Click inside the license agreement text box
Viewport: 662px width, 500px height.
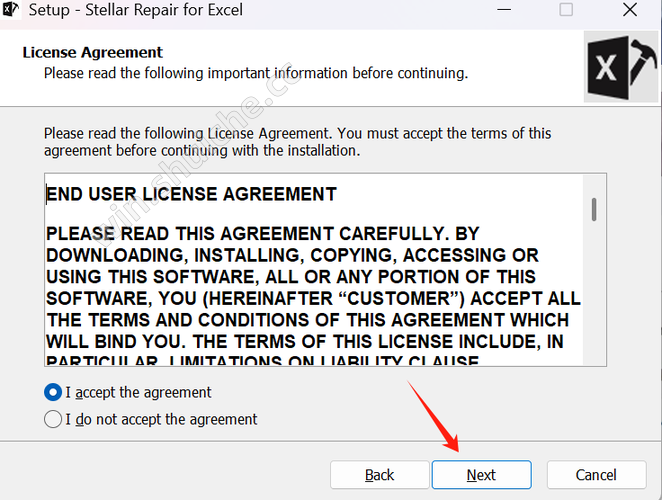tap(313, 269)
